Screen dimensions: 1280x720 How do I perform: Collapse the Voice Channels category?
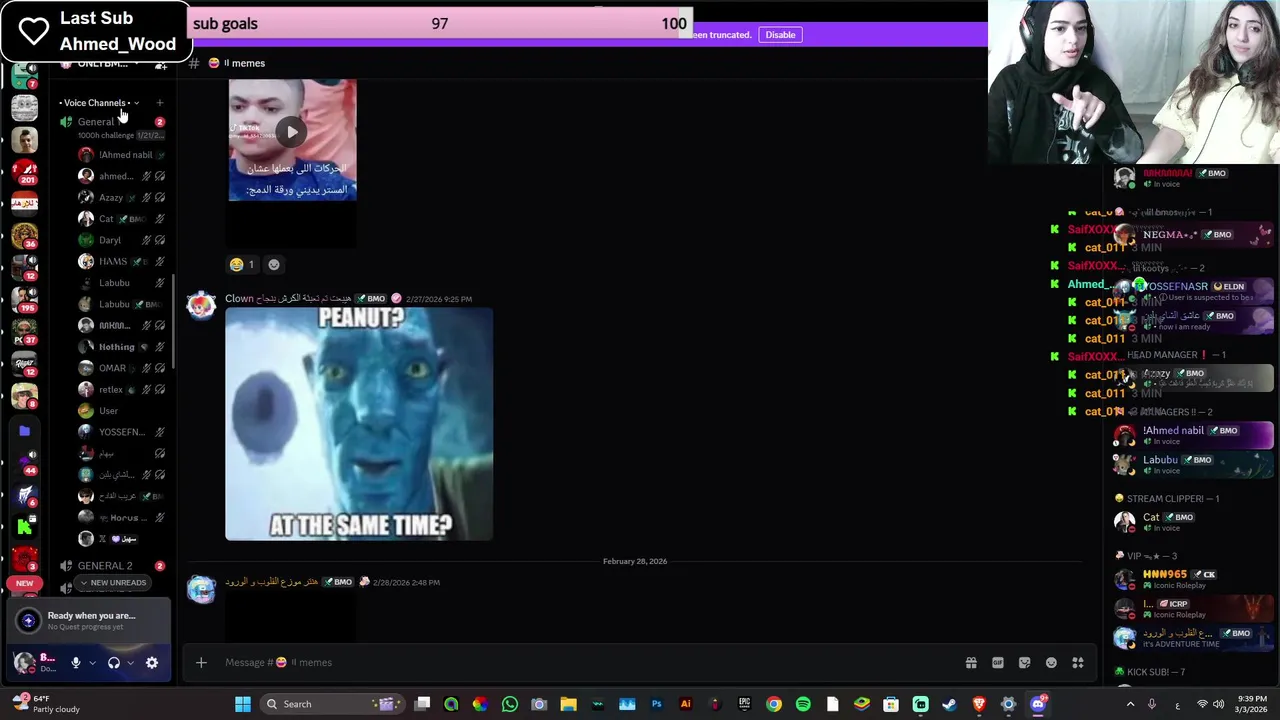point(98,103)
